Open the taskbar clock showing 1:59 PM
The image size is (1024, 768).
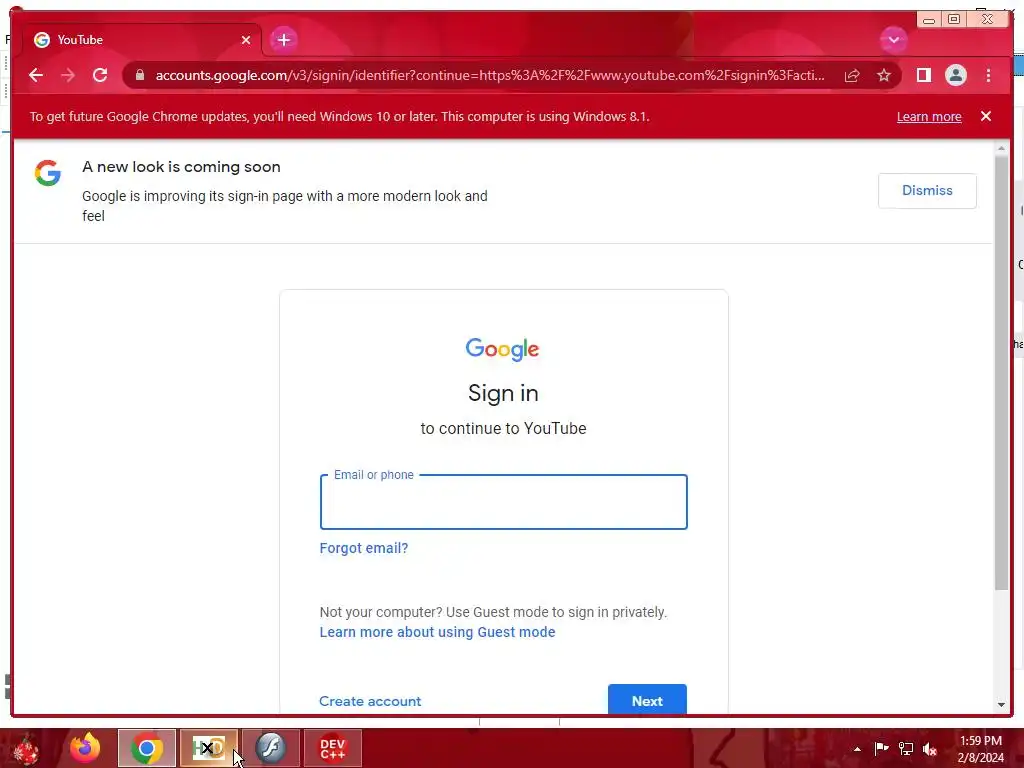pos(981,749)
